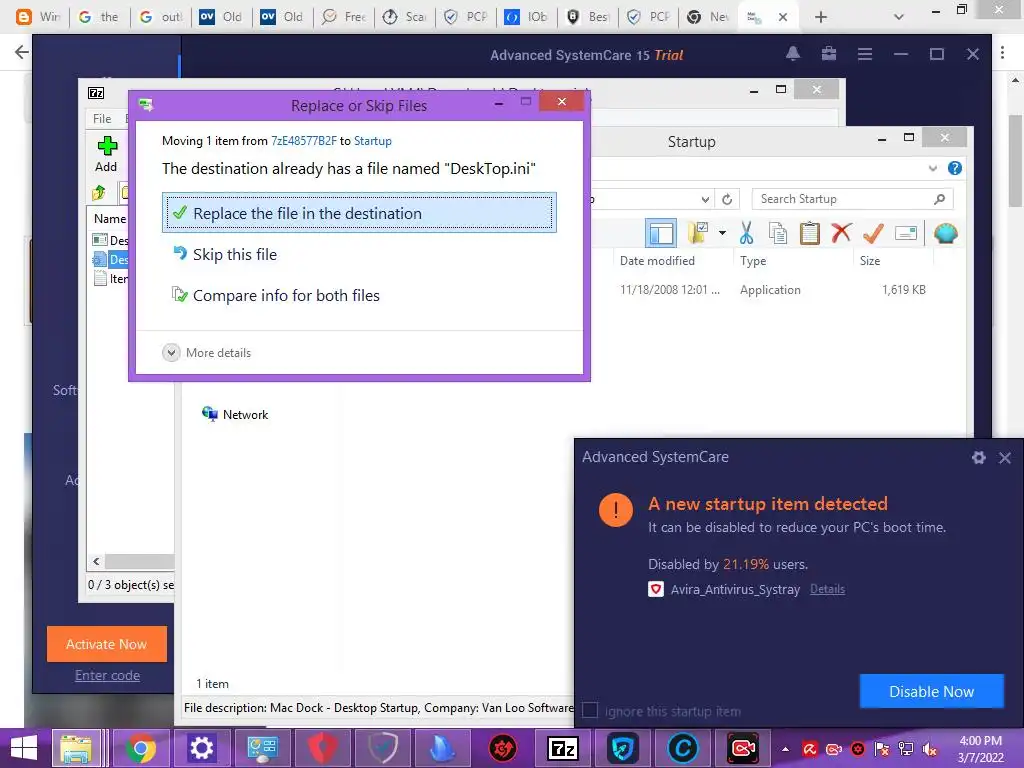Viewport: 1024px width, 768px height.
Task: Switch to the 'IOb' Chrome tab
Action: [x=527, y=17]
